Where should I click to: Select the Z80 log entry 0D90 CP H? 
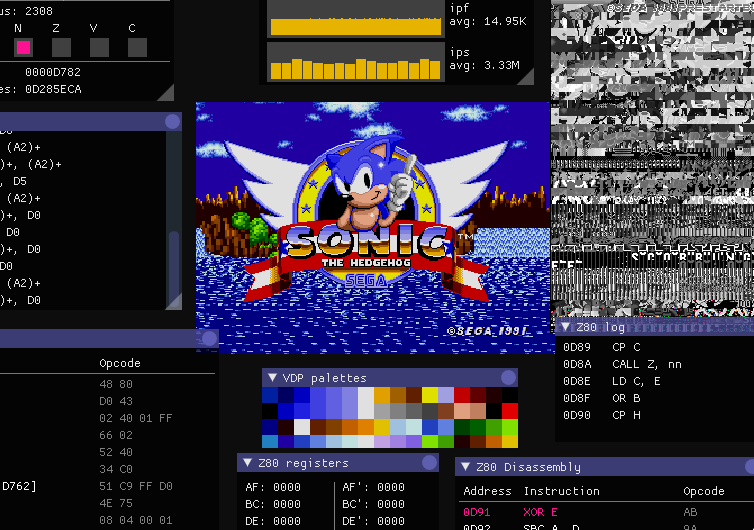click(602, 415)
